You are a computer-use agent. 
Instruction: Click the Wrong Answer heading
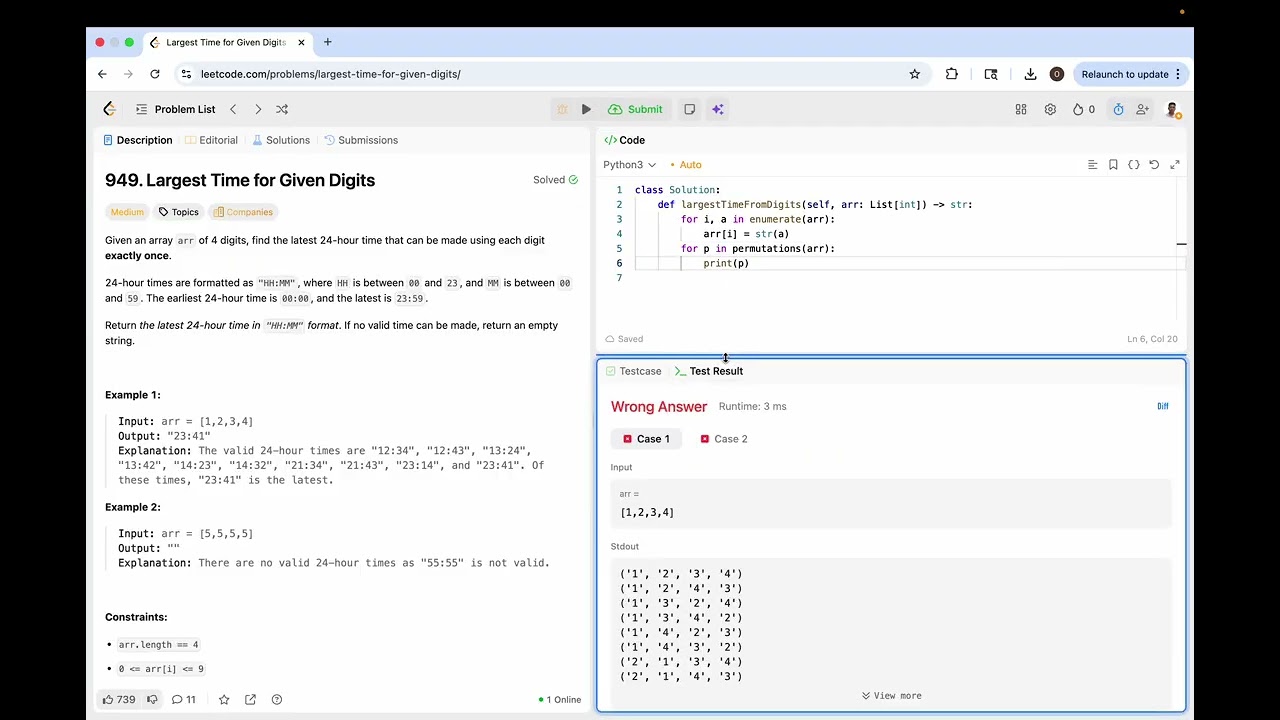coord(659,407)
